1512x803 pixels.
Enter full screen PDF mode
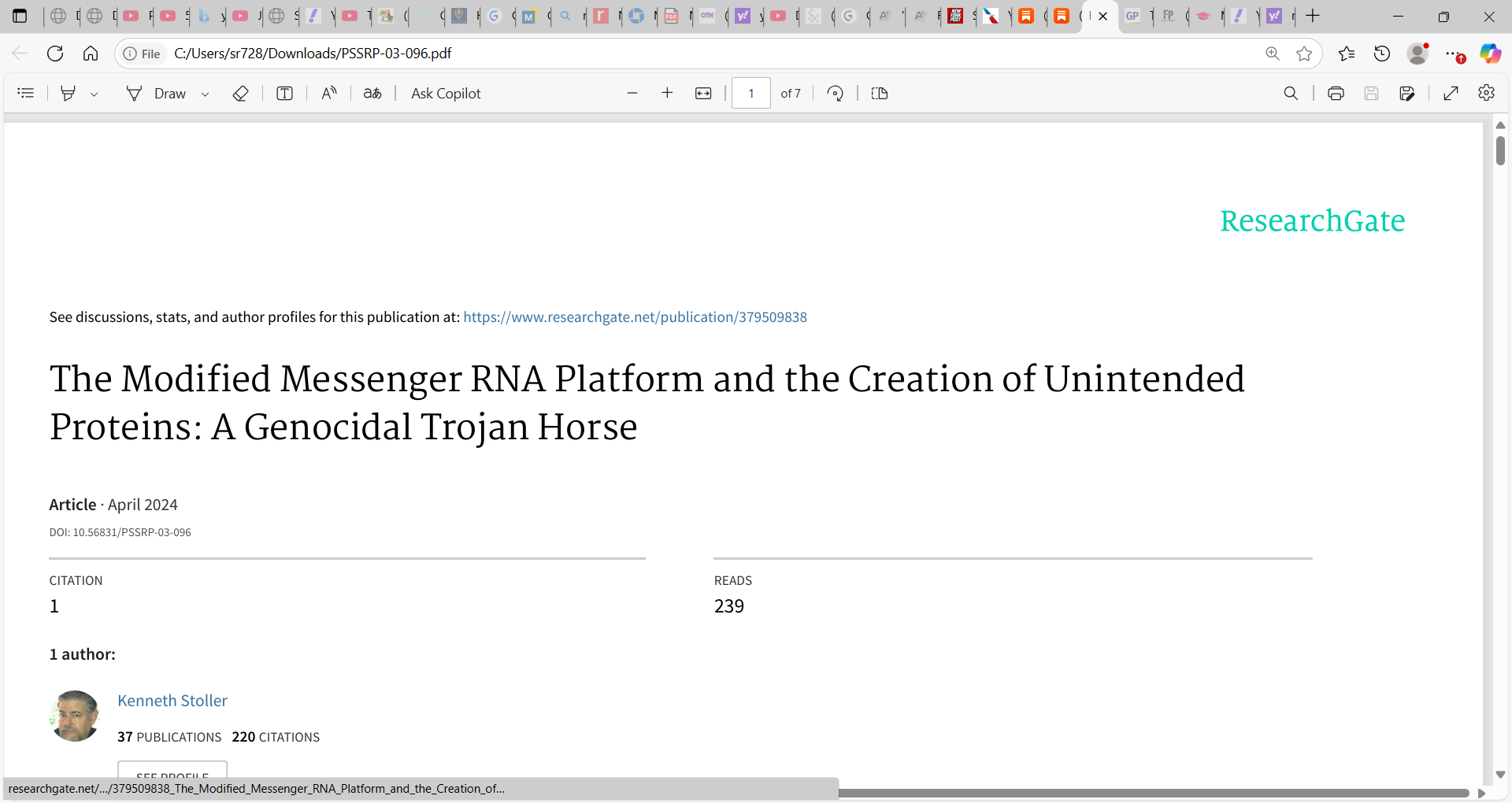pyautogui.click(x=1451, y=93)
